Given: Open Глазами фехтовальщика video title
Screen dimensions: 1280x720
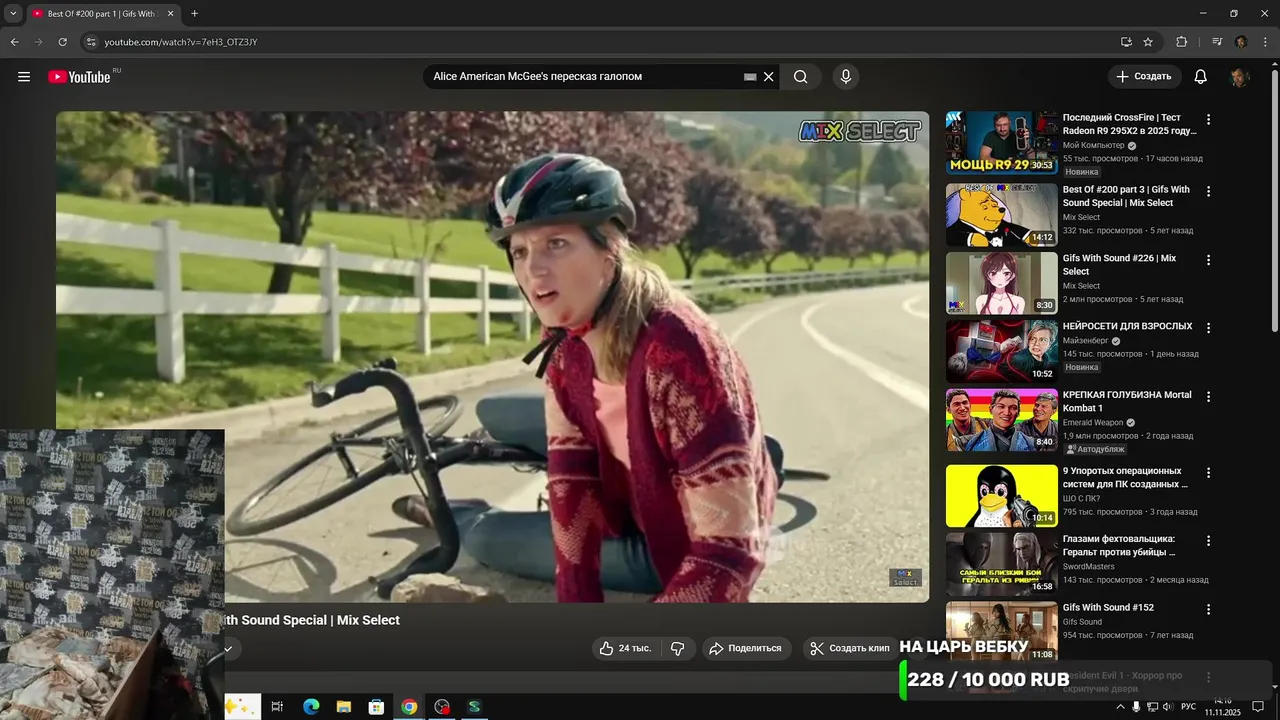Looking at the screenshot, I should point(1118,545).
